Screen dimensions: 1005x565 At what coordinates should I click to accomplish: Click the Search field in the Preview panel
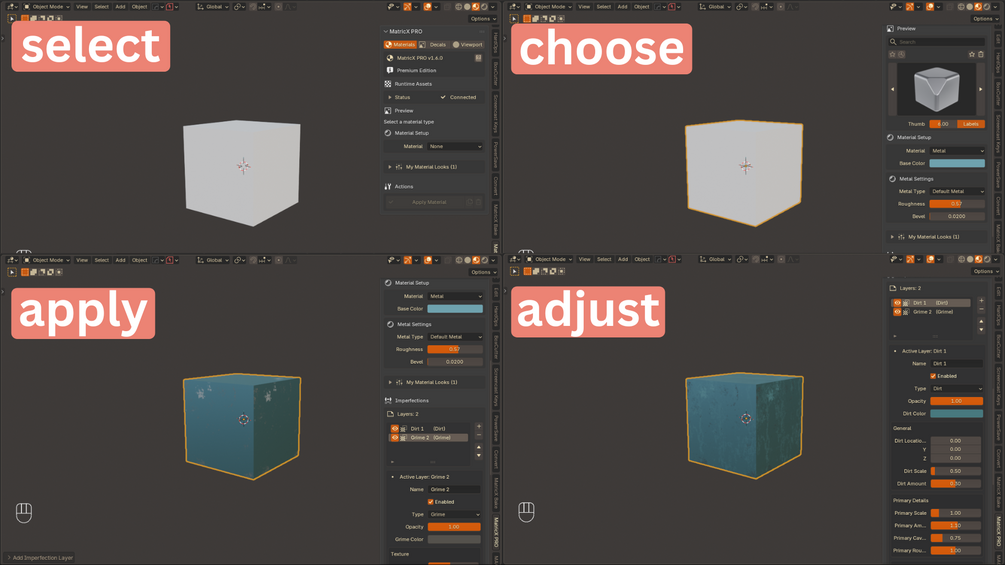pyautogui.click(x=936, y=42)
